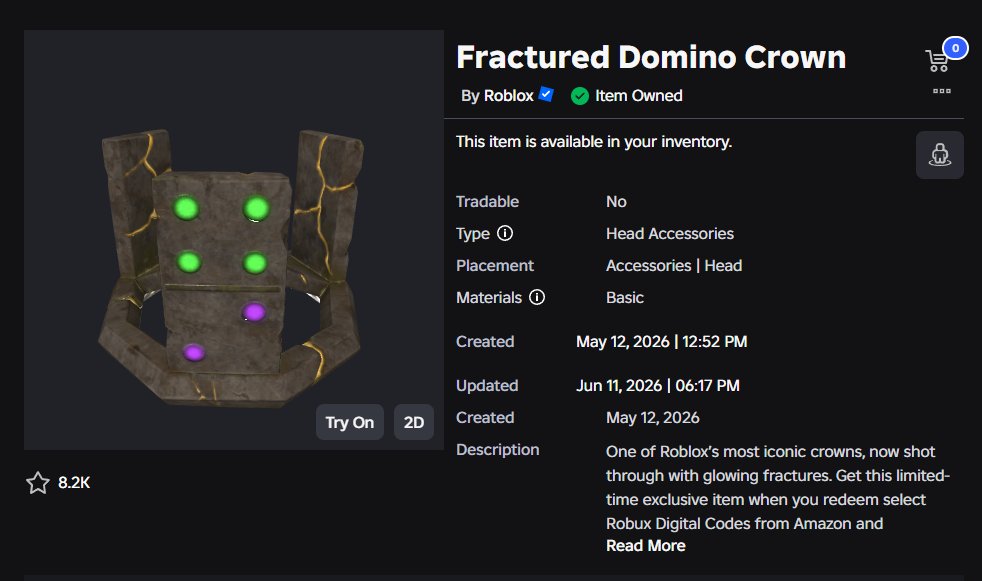The width and height of the screenshot is (982, 581).
Task: Click the Head placement link
Action: point(723,265)
